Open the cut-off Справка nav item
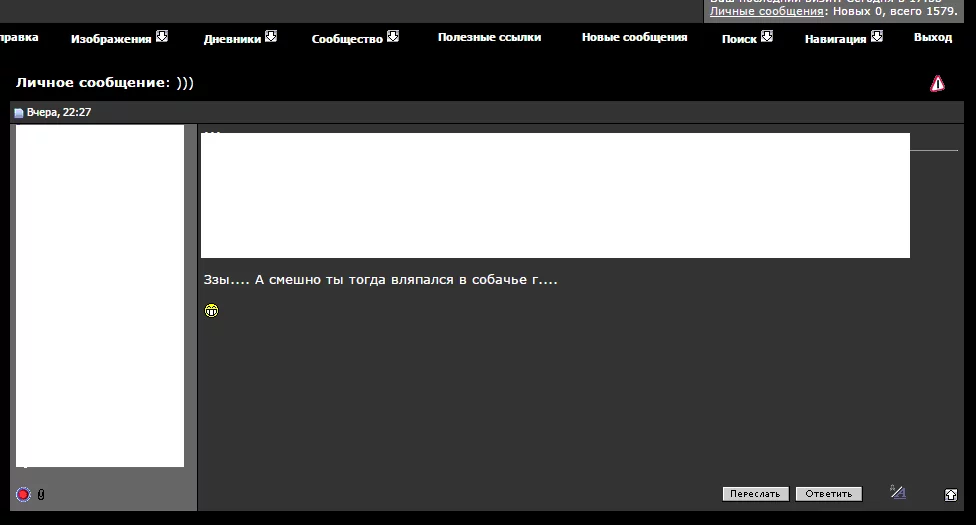Screen dimensions: 976x525 pyautogui.click(x=19, y=37)
